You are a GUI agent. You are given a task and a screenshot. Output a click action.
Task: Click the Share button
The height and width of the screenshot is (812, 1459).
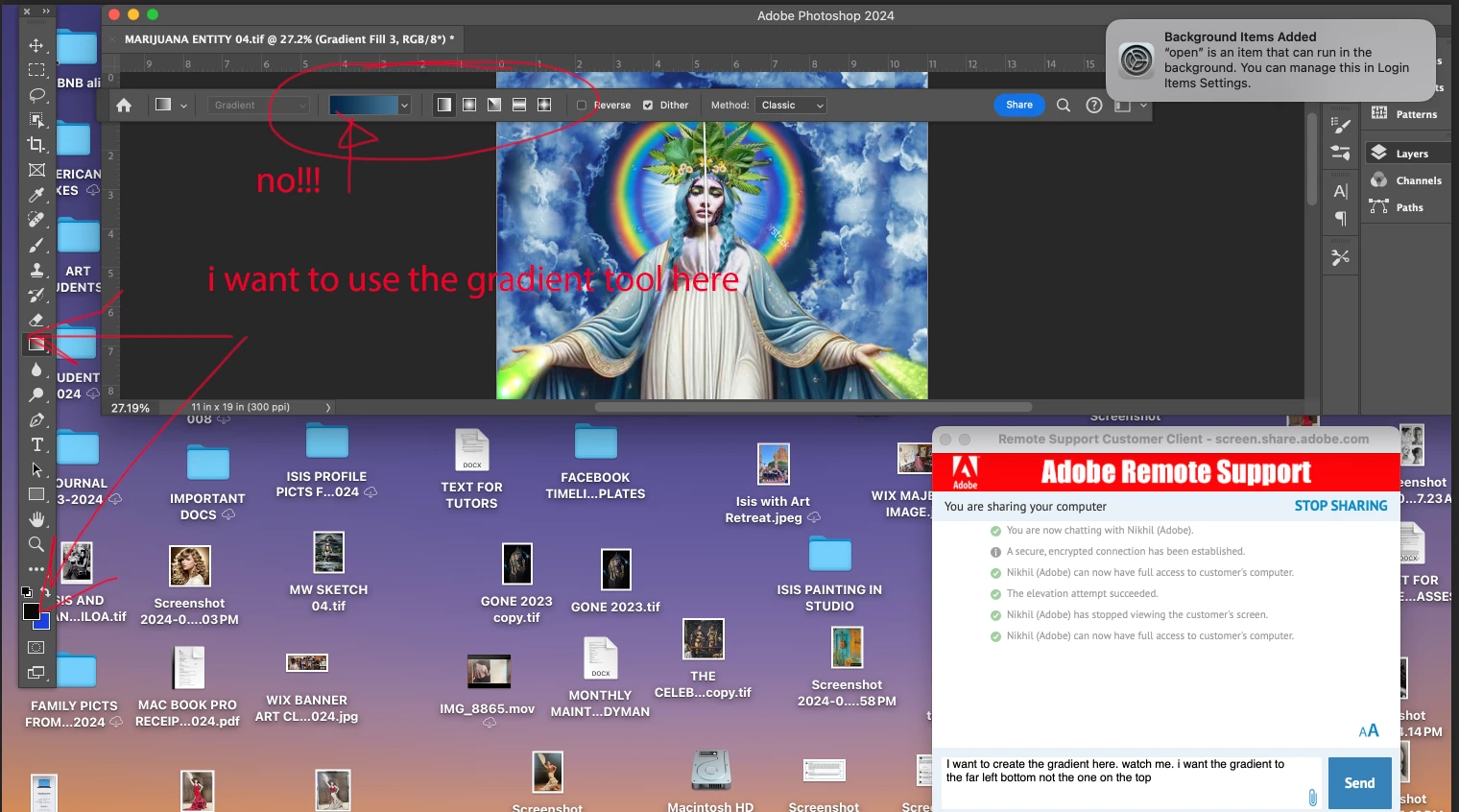[1019, 105]
